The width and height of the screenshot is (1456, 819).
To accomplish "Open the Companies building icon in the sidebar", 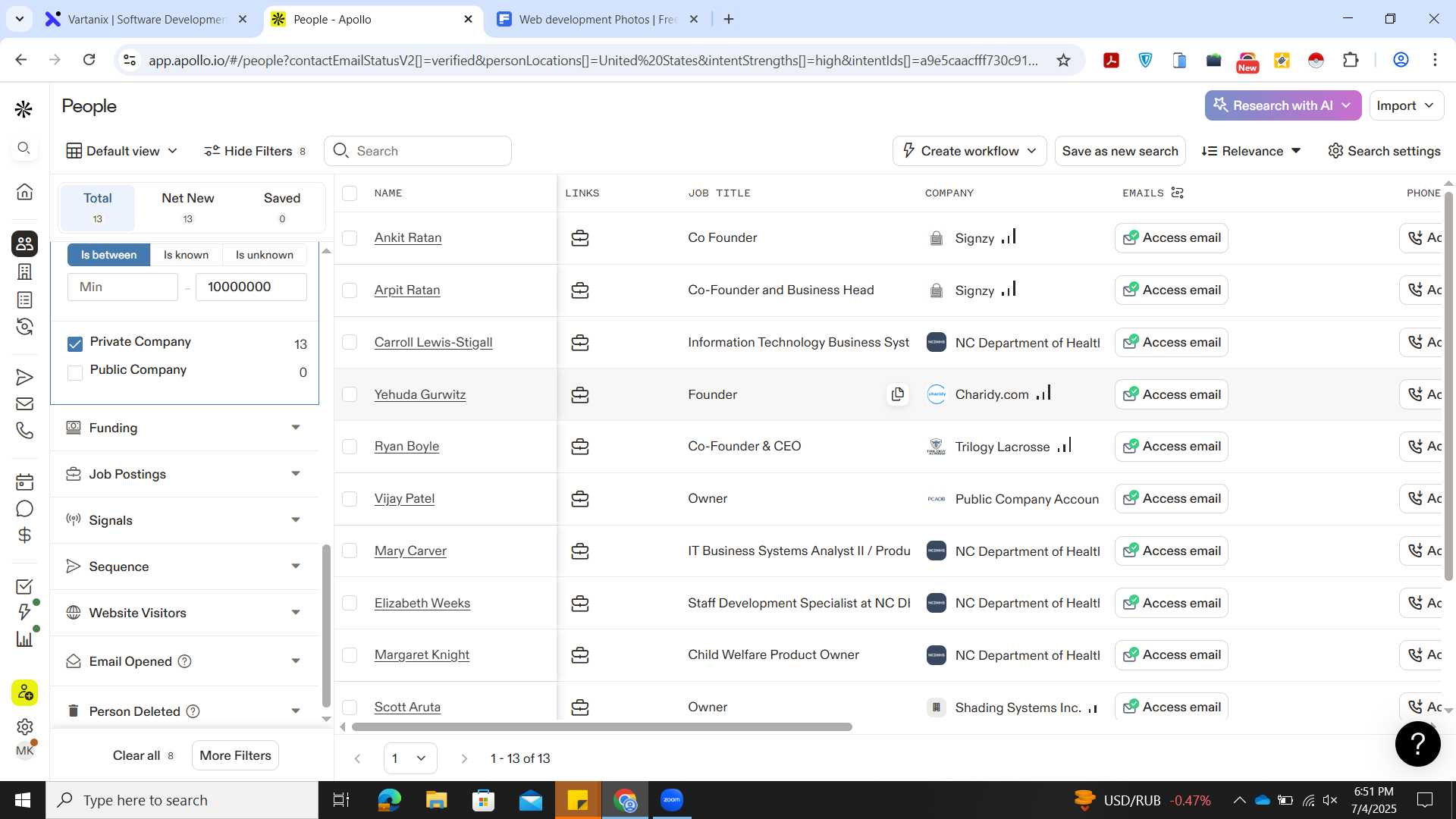I will click(x=24, y=271).
